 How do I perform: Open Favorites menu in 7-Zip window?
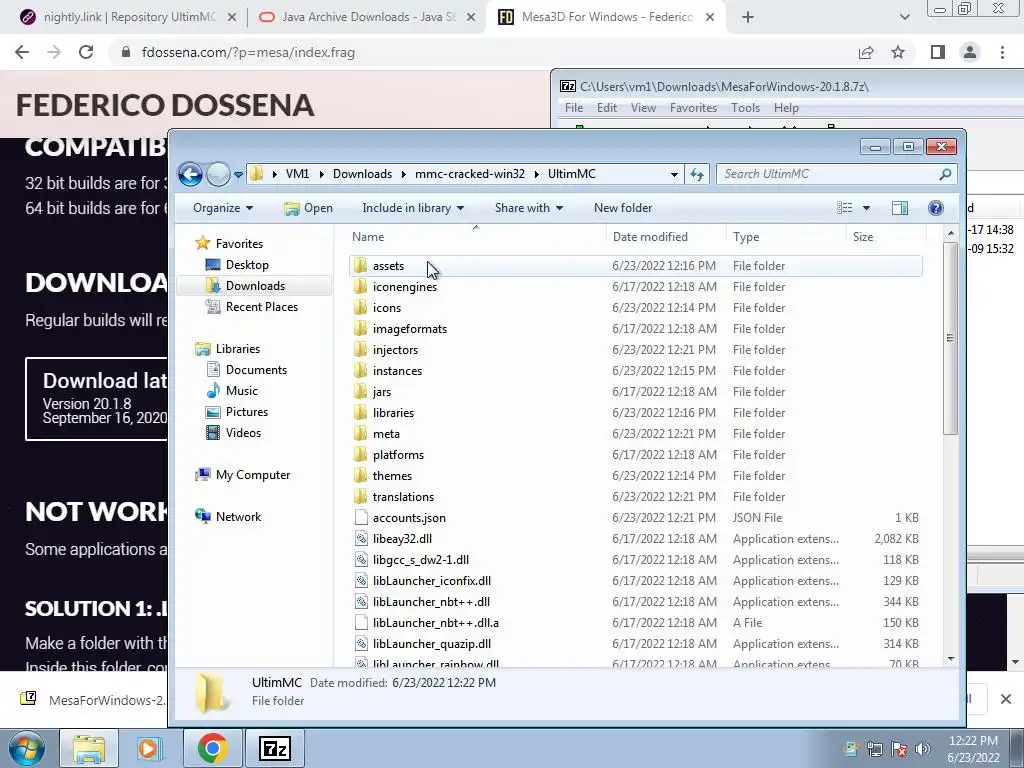point(693,108)
